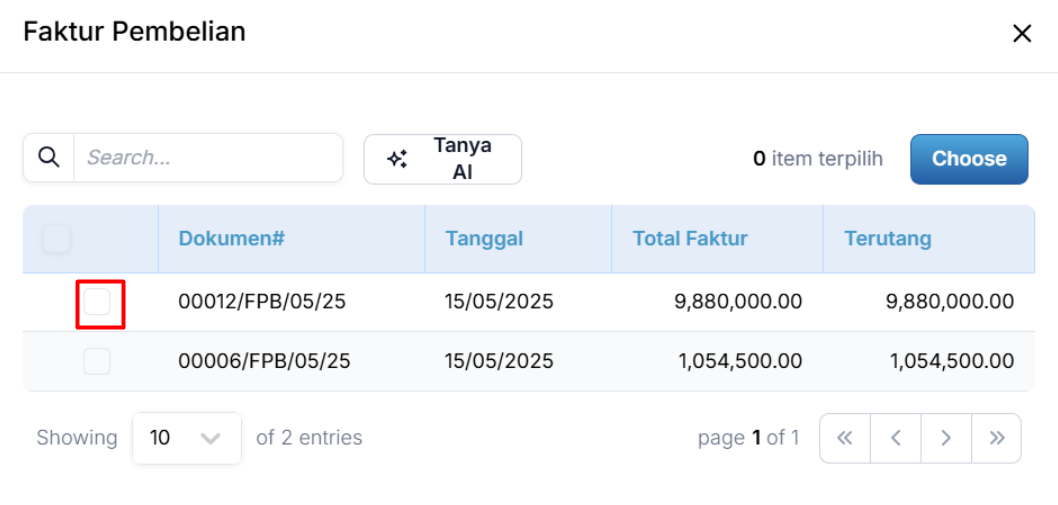
Task: Click the search magnifier icon
Action: 49,158
